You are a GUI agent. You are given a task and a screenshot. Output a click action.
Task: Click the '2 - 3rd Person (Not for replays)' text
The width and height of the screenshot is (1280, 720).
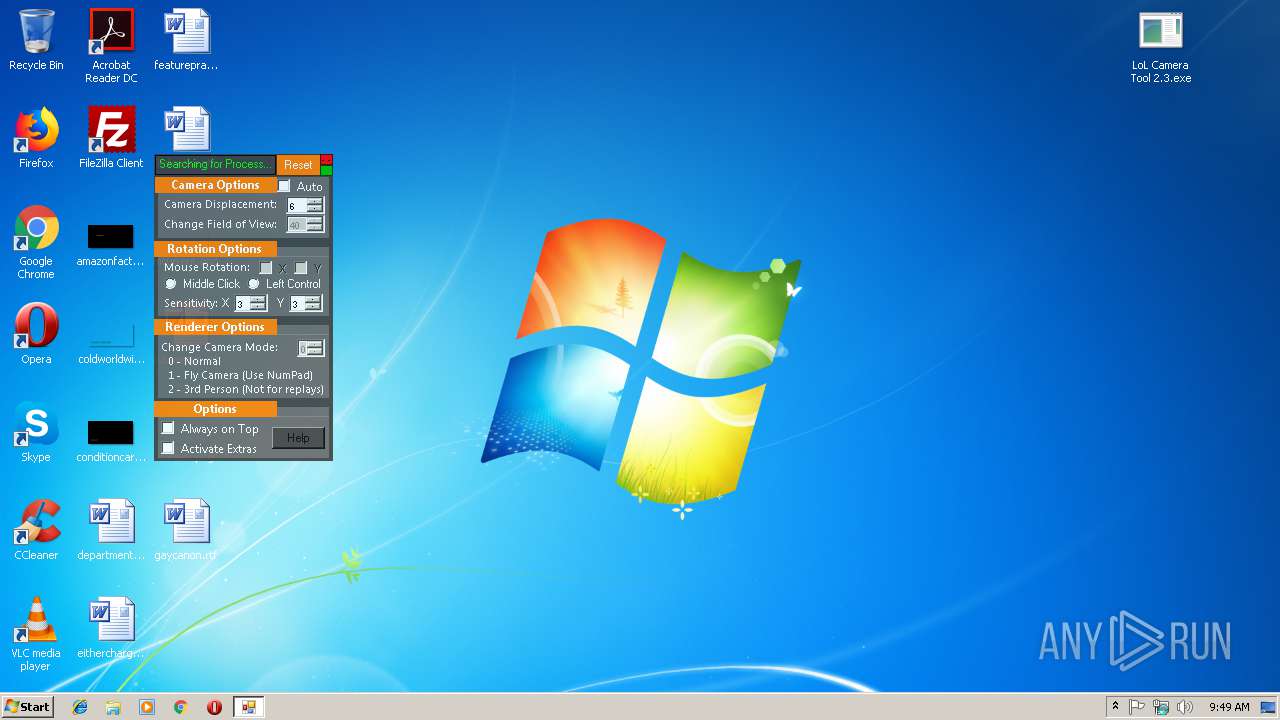(246, 389)
